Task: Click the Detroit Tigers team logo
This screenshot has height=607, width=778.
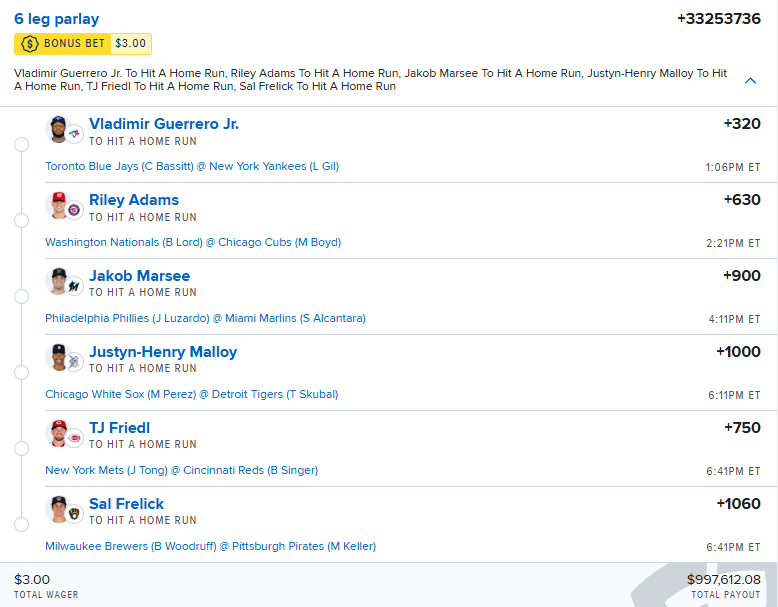Action: 74,362
